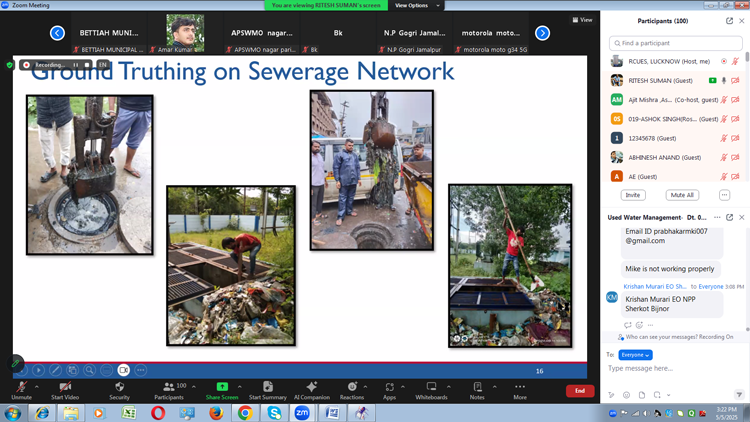Open Whiteboards icon

tap(431, 387)
